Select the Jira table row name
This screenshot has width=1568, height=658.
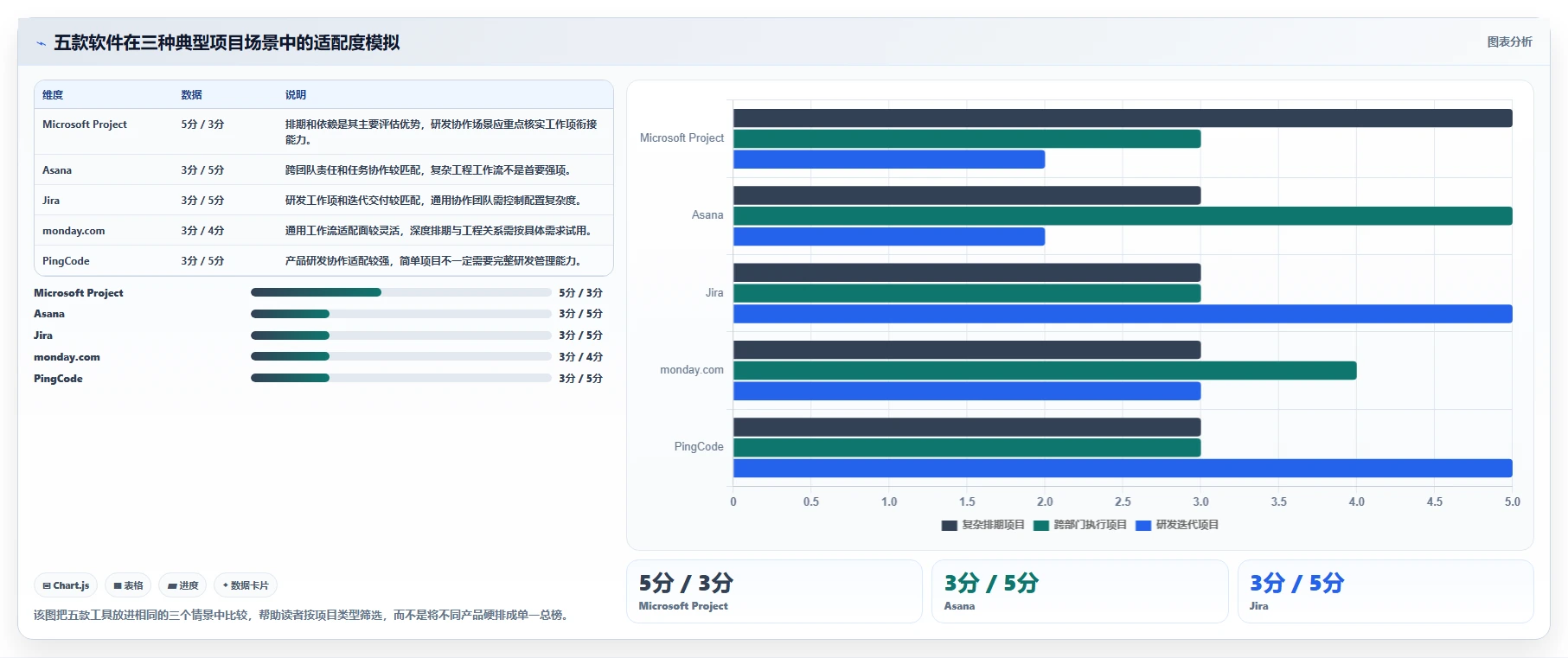[x=51, y=201]
